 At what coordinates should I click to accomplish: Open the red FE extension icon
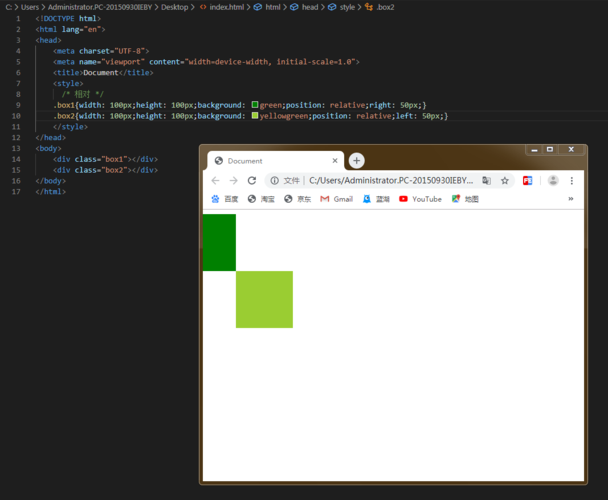tap(527, 180)
